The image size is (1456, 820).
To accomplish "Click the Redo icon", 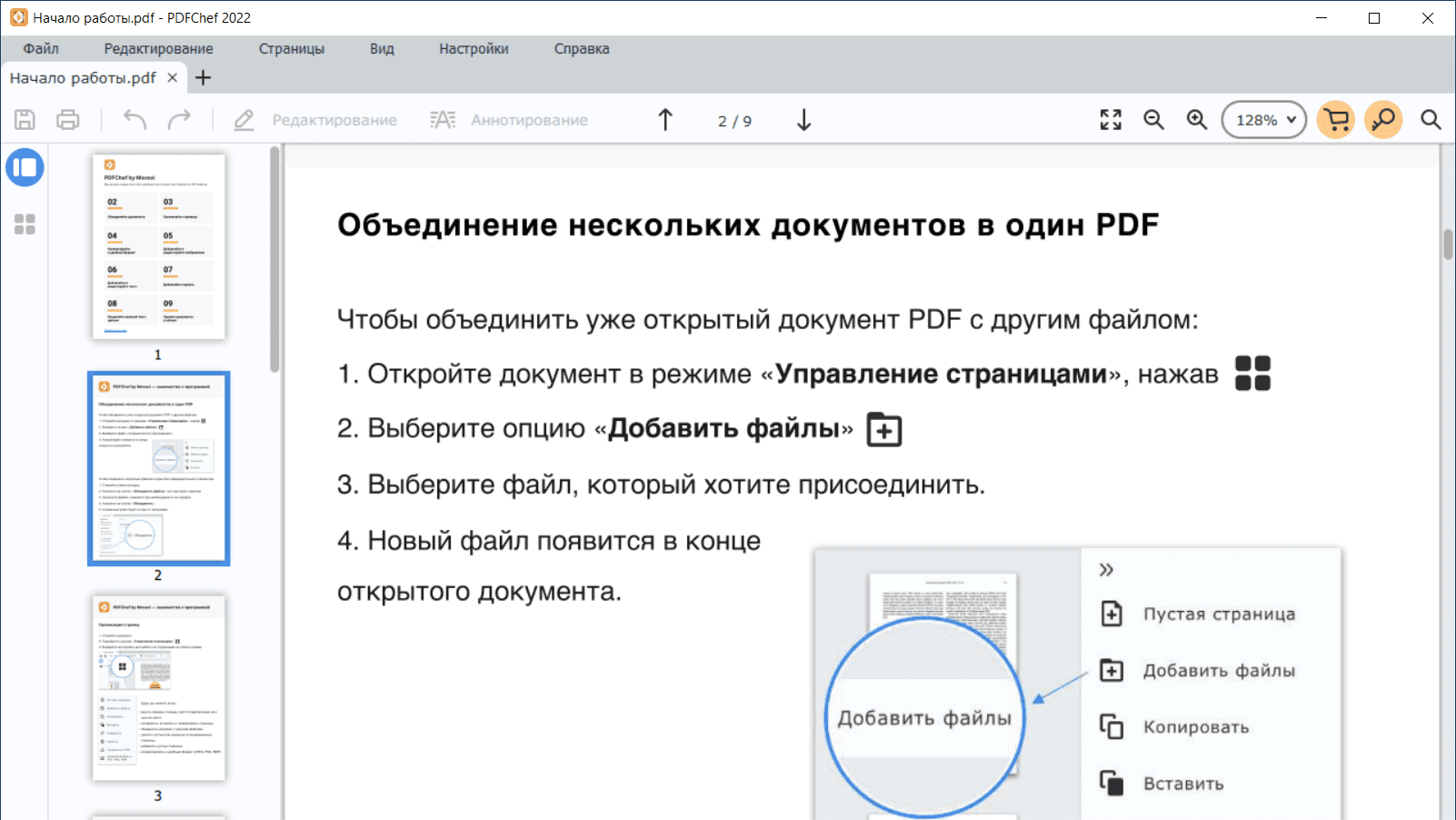I will coord(179,119).
